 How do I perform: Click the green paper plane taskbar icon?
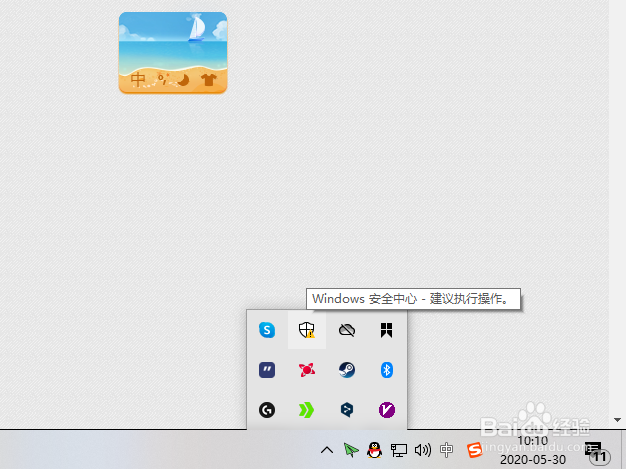351,450
